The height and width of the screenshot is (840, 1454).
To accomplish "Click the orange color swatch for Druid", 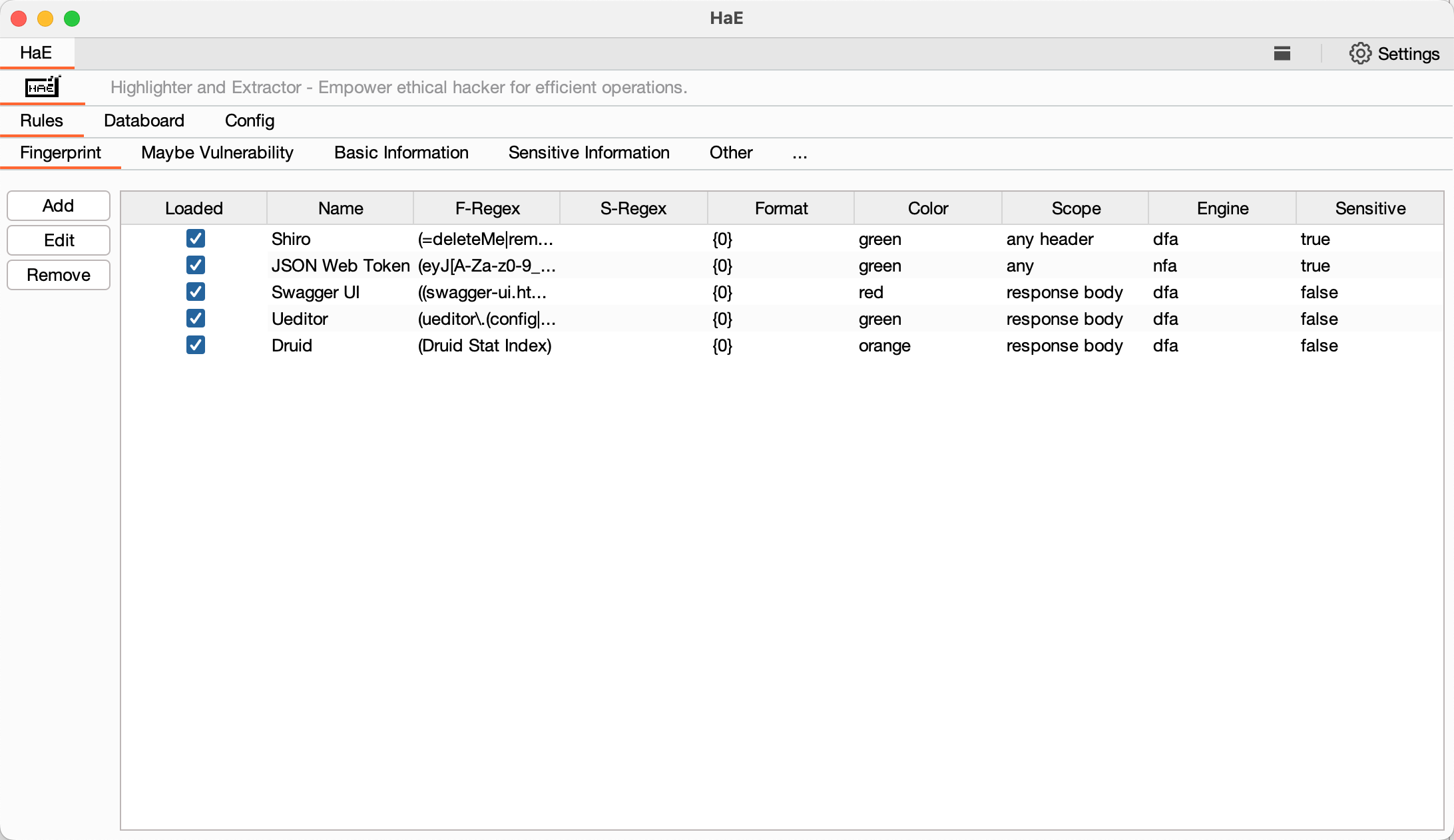I will (x=884, y=346).
